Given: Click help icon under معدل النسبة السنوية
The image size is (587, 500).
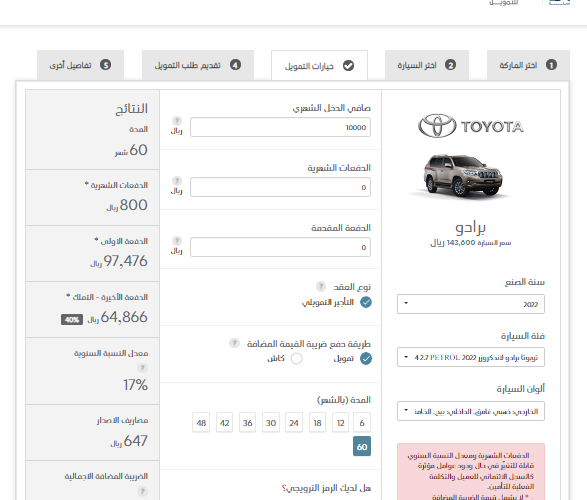Looking at the screenshot, I should click(142, 368).
